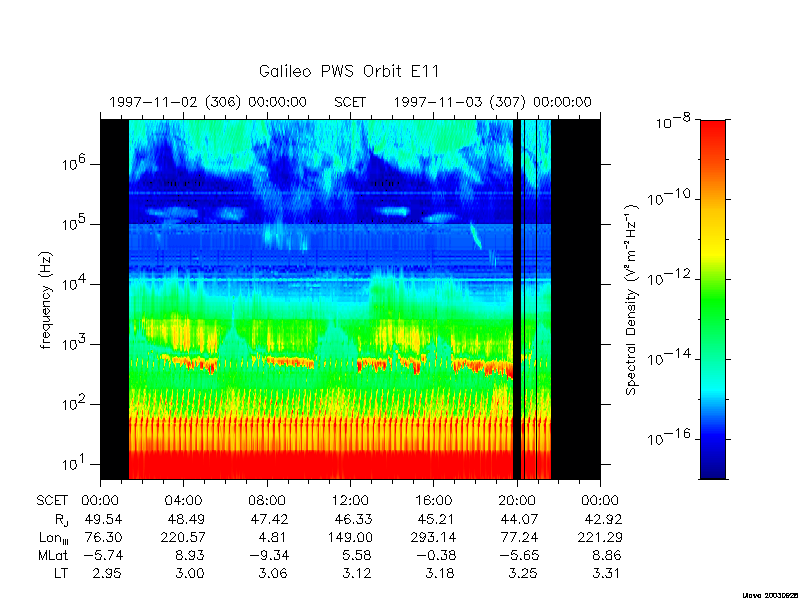Click the 'Spectral Density' colorbar label
This screenshot has width=800, height=600.
(632, 300)
